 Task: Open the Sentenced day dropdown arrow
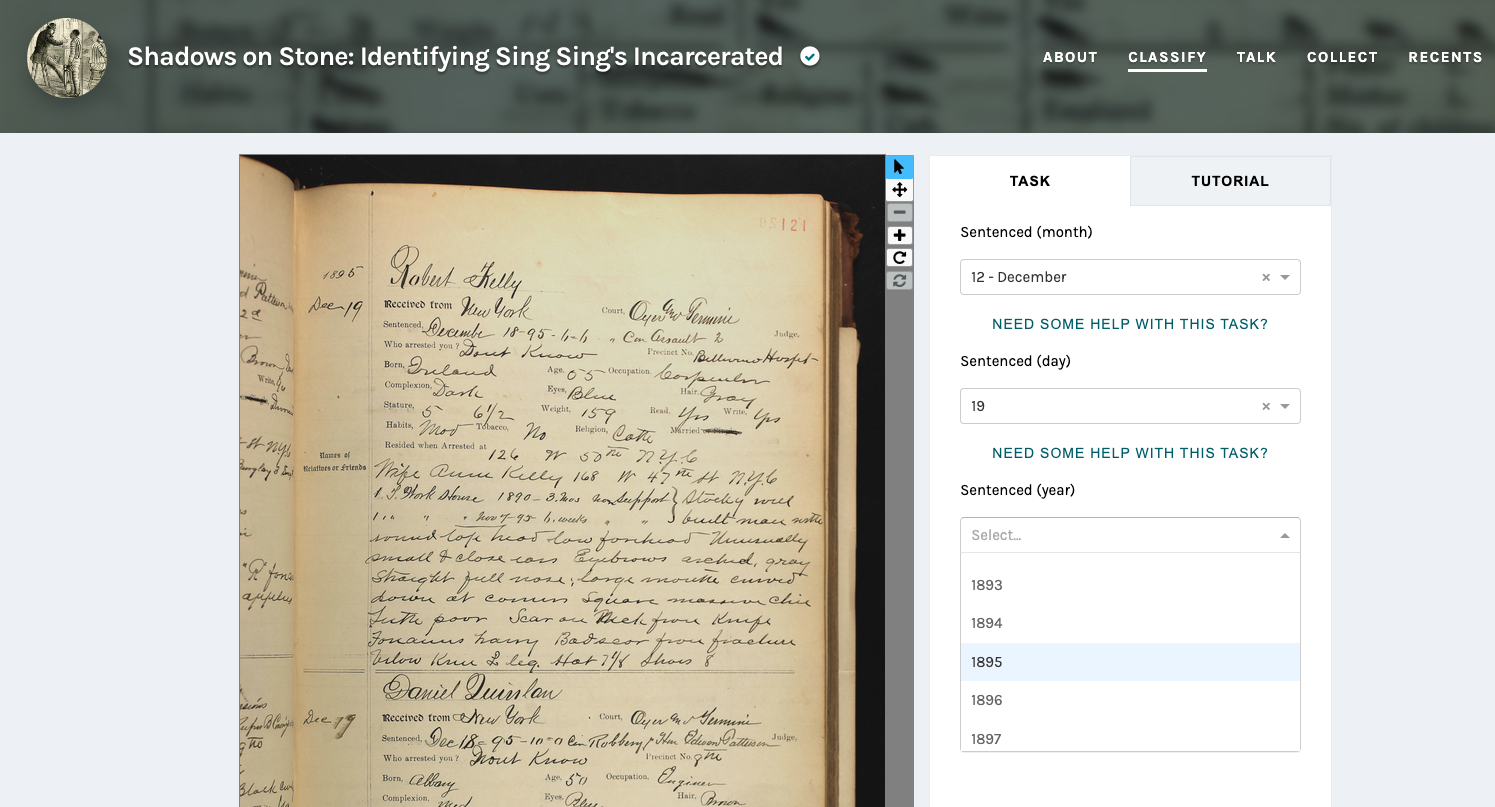click(1285, 407)
